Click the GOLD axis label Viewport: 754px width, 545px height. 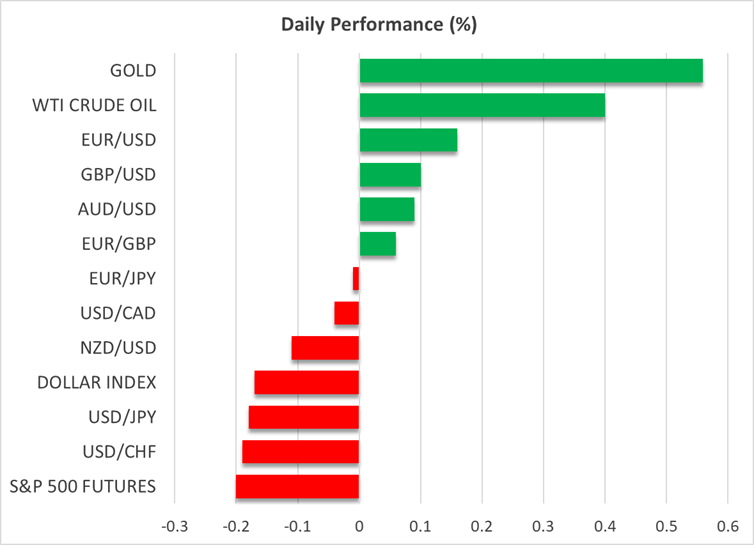[133, 71]
